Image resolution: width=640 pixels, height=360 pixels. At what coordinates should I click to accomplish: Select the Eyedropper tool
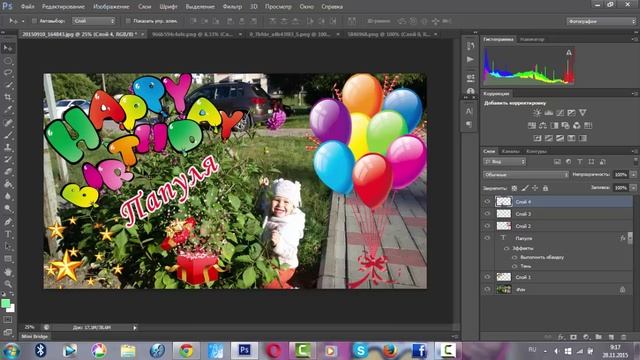pyautogui.click(x=8, y=110)
